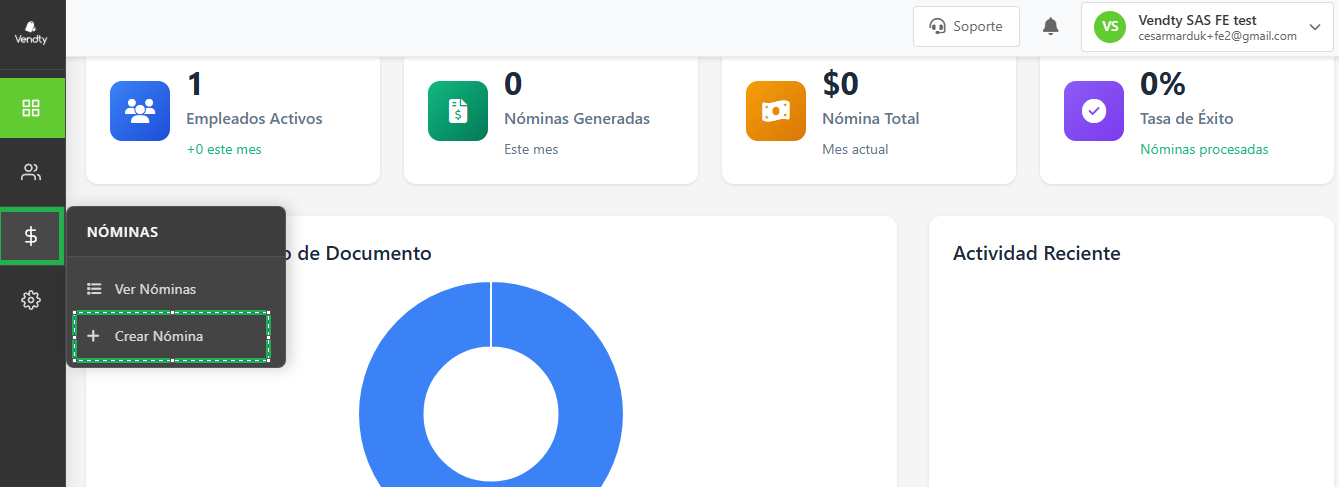Click the Tasa de Éxito label
This screenshot has height=487, width=1339.
tap(1187, 118)
